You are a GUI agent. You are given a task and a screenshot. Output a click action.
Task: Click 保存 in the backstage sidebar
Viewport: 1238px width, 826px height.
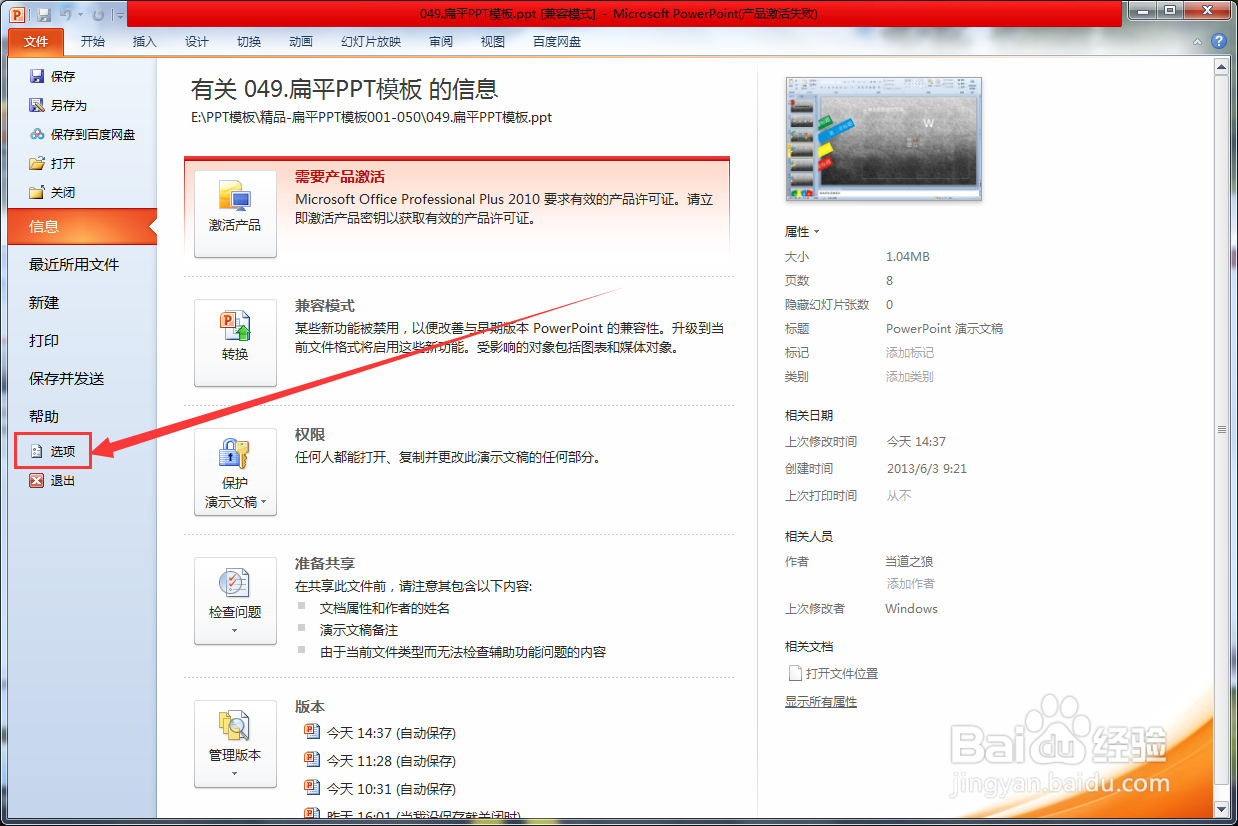(x=52, y=76)
